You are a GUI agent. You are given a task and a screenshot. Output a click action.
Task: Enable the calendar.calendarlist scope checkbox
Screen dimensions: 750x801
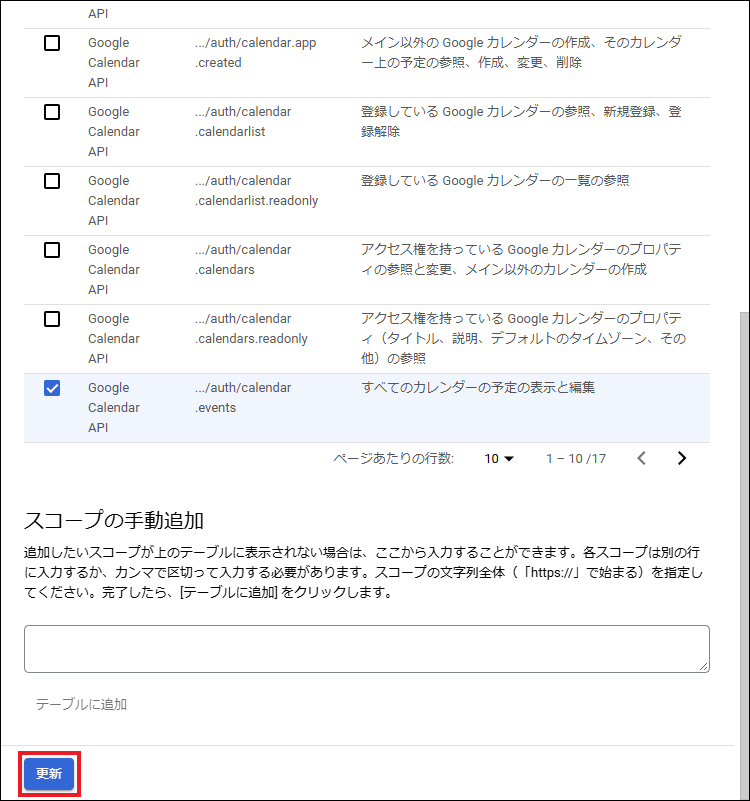coord(52,112)
